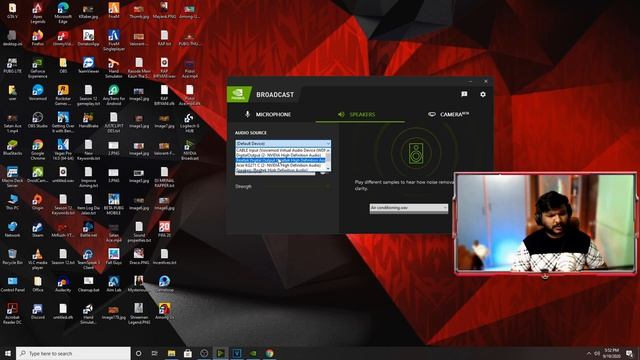Select Speakers Realtek High Definition Audio option

[x=280, y=170]
